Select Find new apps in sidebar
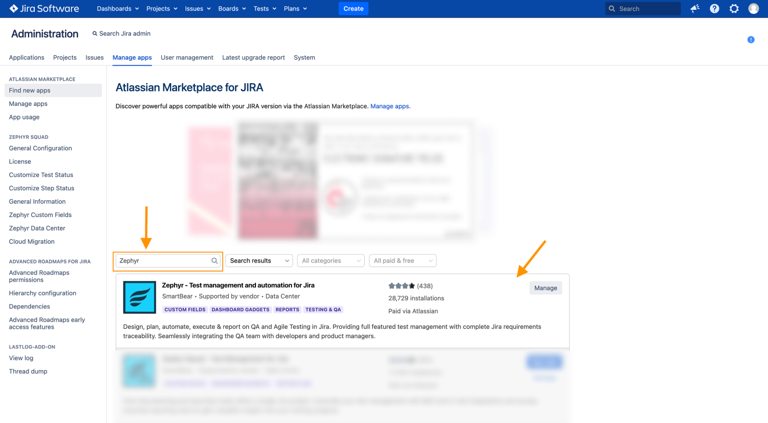Viewport: 768px width, 423px height. point(53,91)
